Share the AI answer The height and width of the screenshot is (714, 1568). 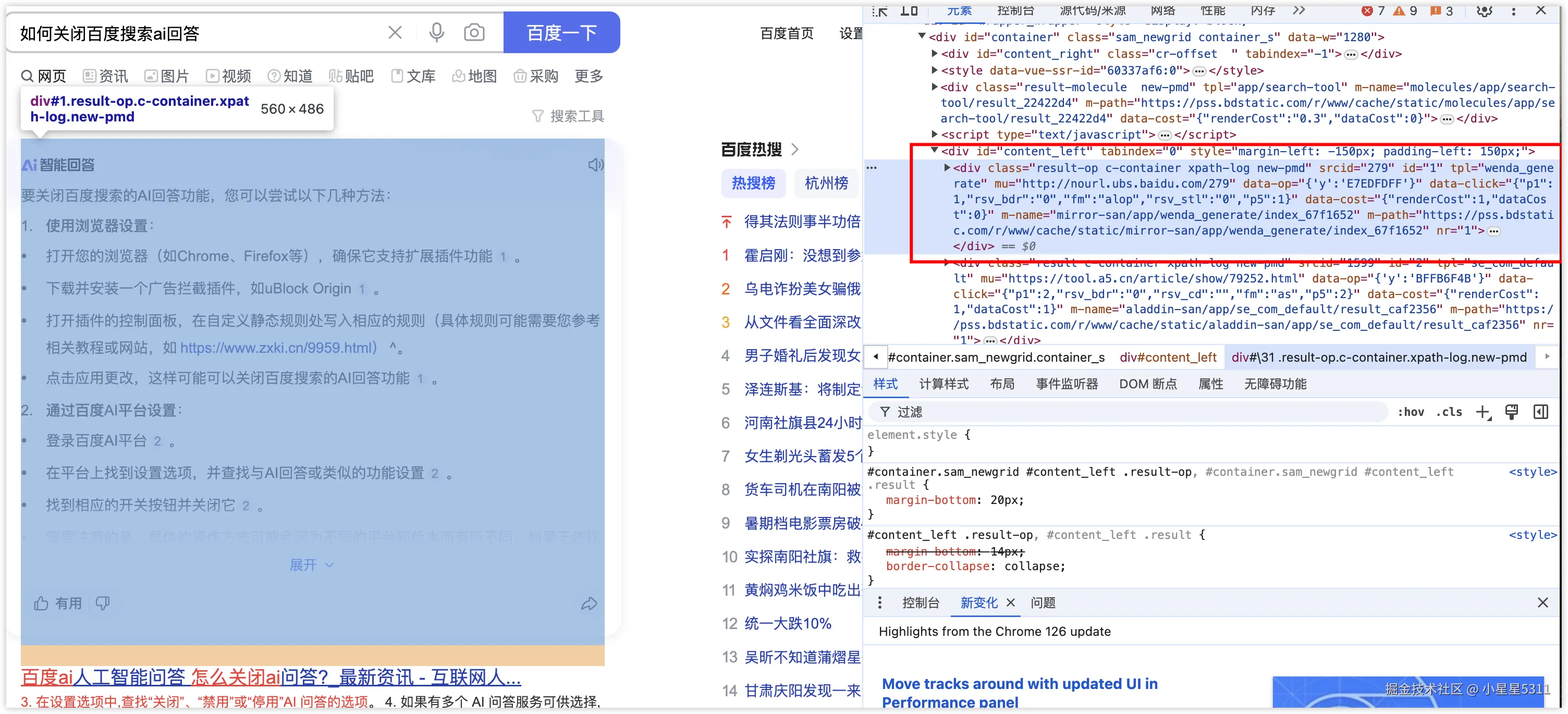[589, 603]
